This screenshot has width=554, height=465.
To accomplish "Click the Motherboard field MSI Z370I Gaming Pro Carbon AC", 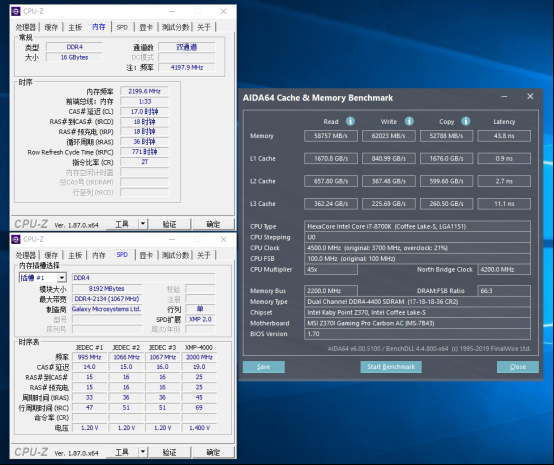I will [417, 323].
